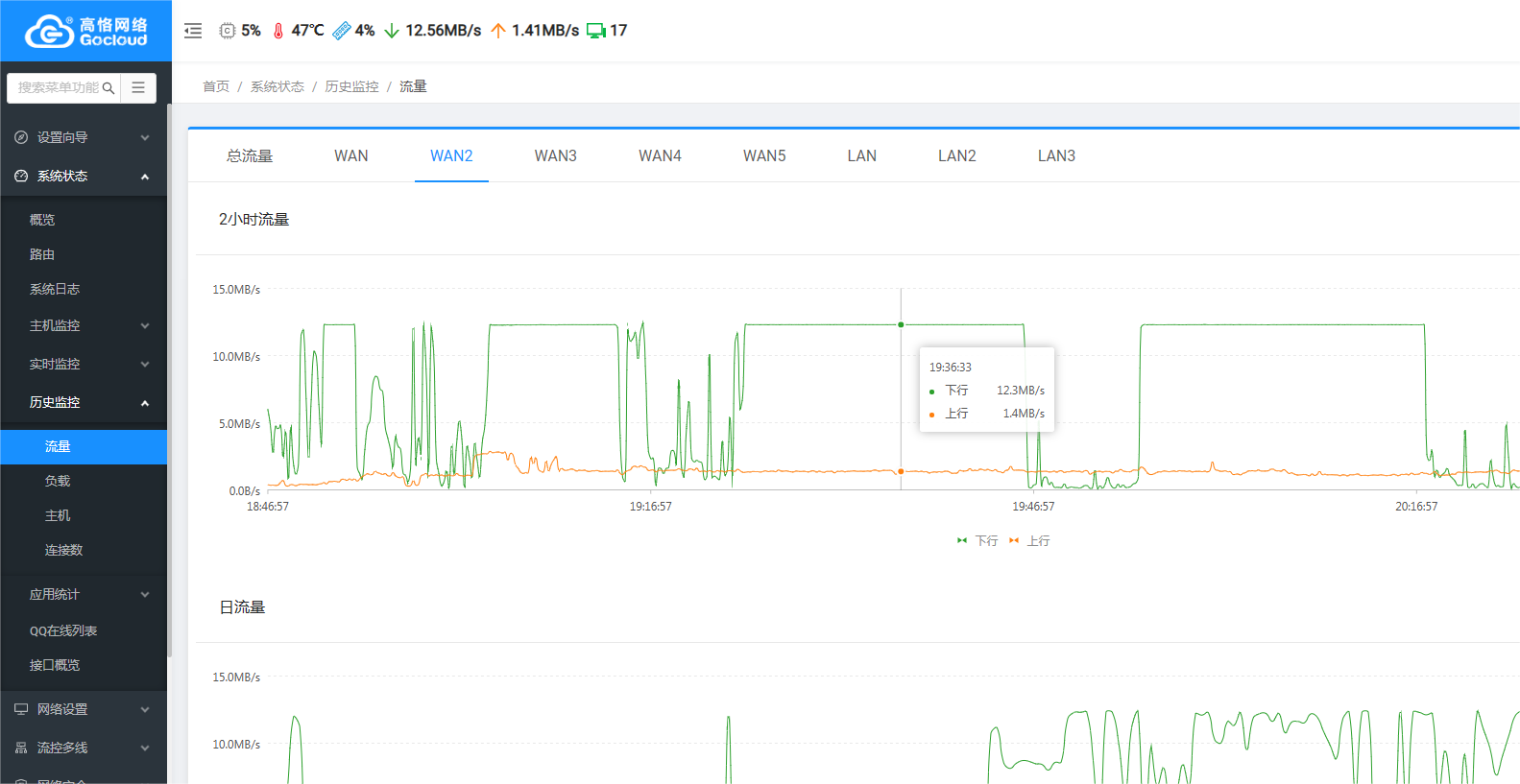Screen dimensions: 1520x784
Task: Click the online hosts monitor icon
Action: click(596, 31)
